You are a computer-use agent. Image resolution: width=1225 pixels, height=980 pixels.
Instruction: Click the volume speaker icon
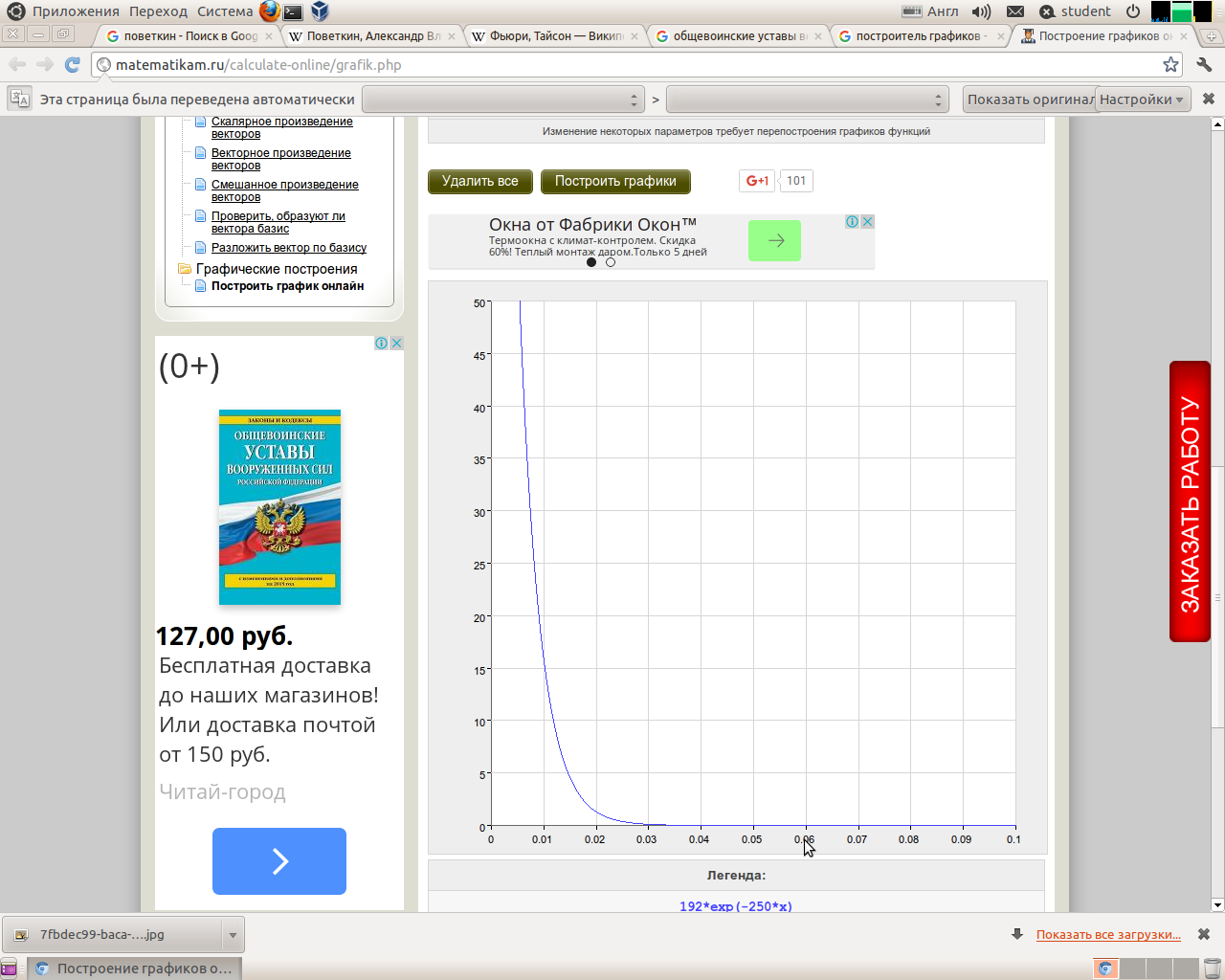(981, 11)
